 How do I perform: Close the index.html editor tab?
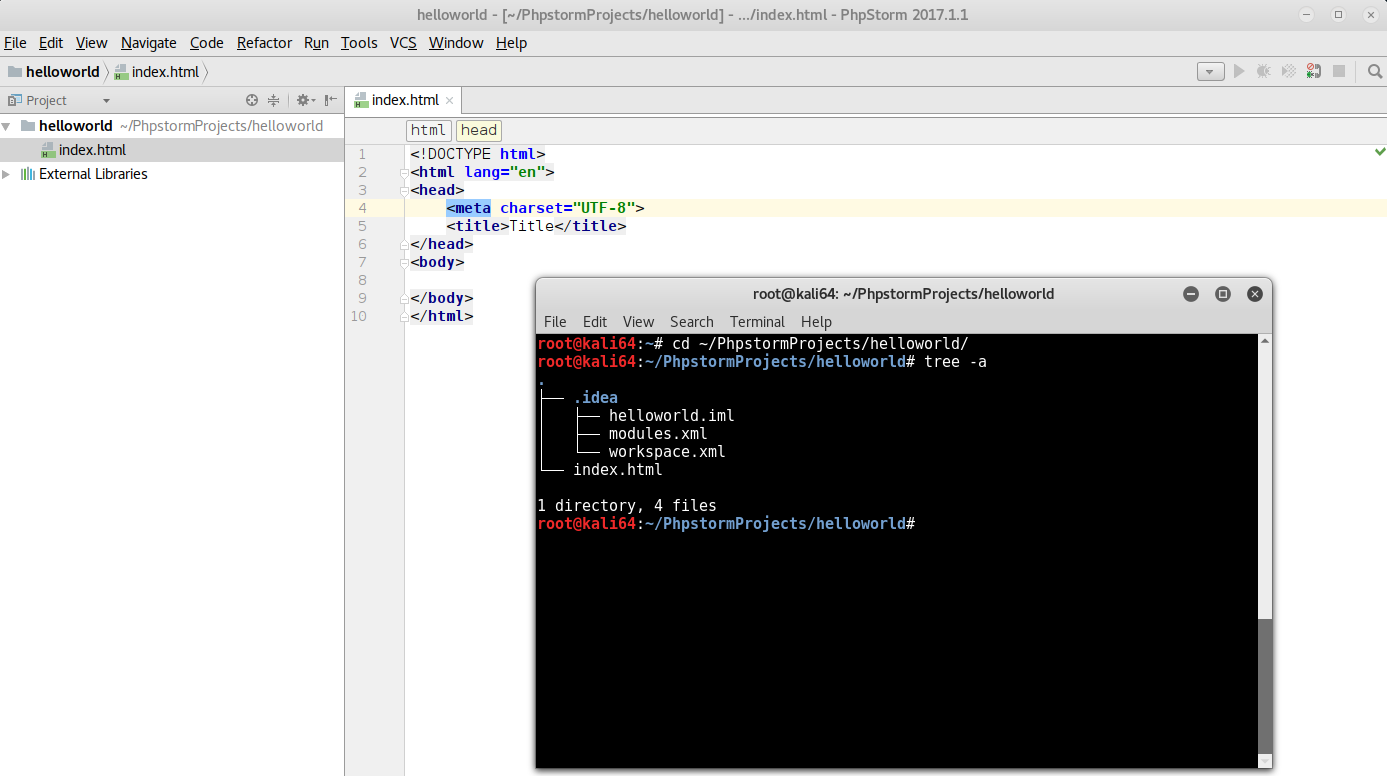[x=450, y=101]
